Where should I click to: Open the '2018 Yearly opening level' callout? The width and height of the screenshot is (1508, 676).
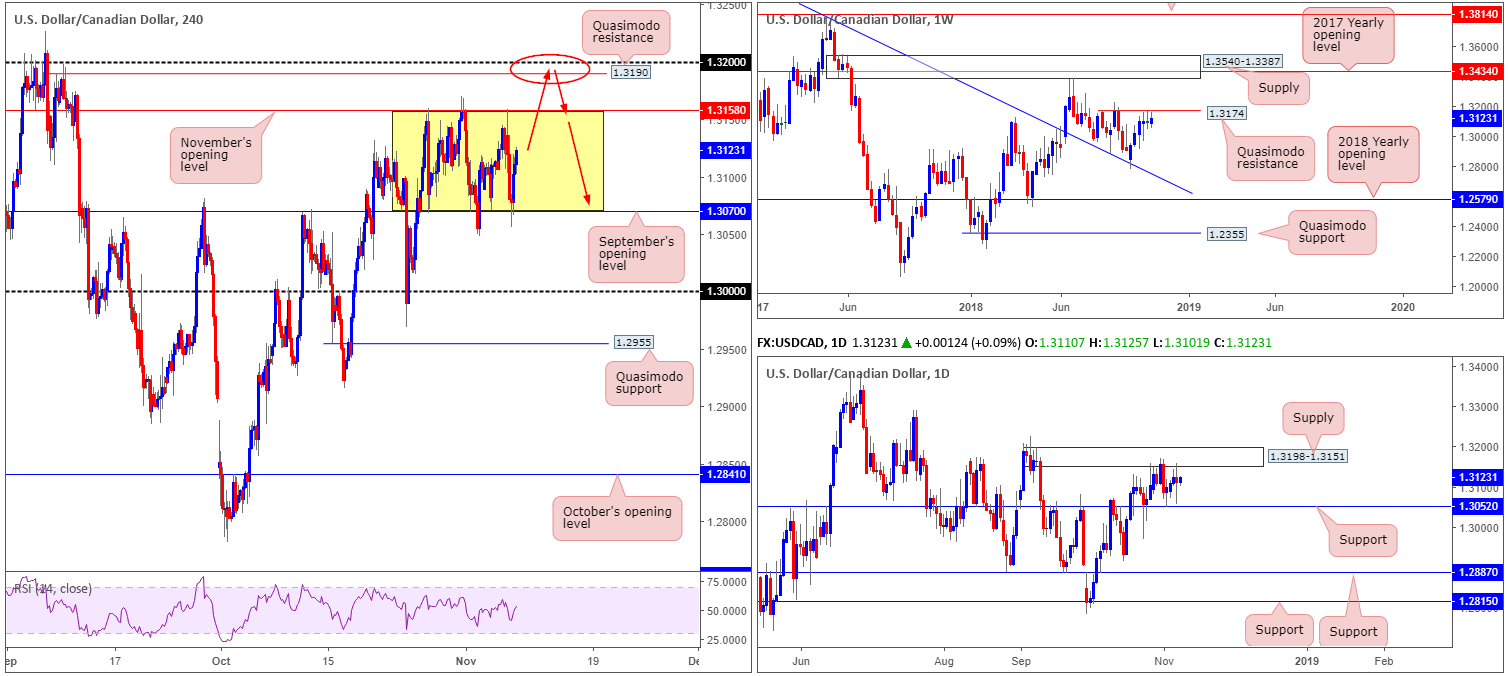tap(1374, 155)
